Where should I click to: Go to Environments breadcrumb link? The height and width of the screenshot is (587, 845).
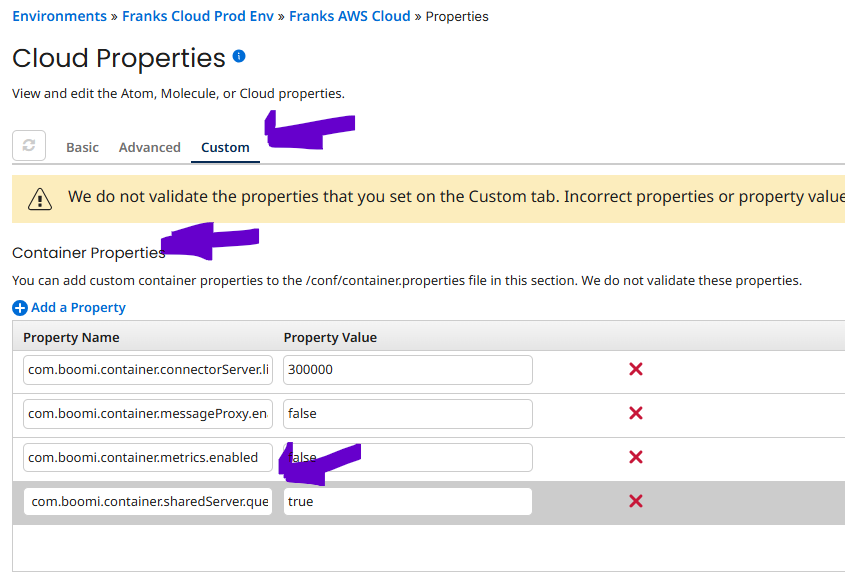click(x=59, y=16)
